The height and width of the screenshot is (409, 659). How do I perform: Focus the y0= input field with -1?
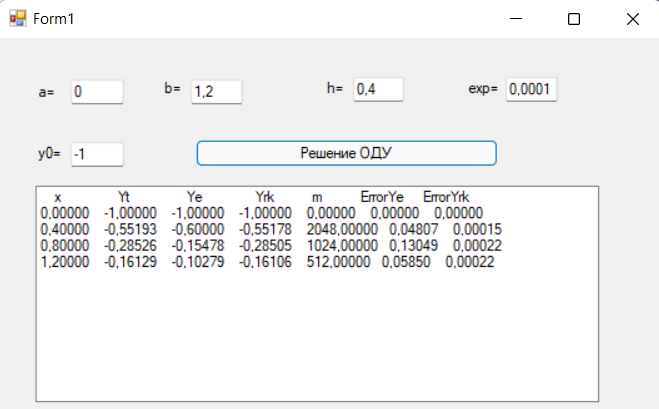click(97, 154)
